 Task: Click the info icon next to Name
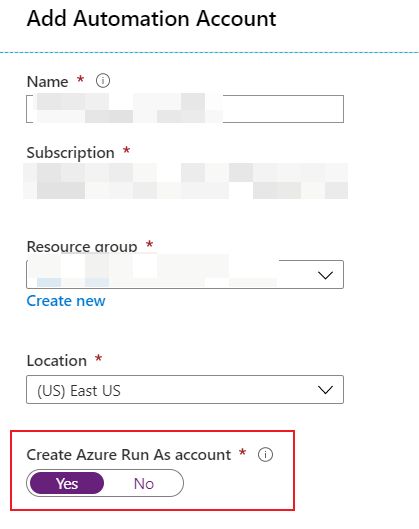(103, 81)
